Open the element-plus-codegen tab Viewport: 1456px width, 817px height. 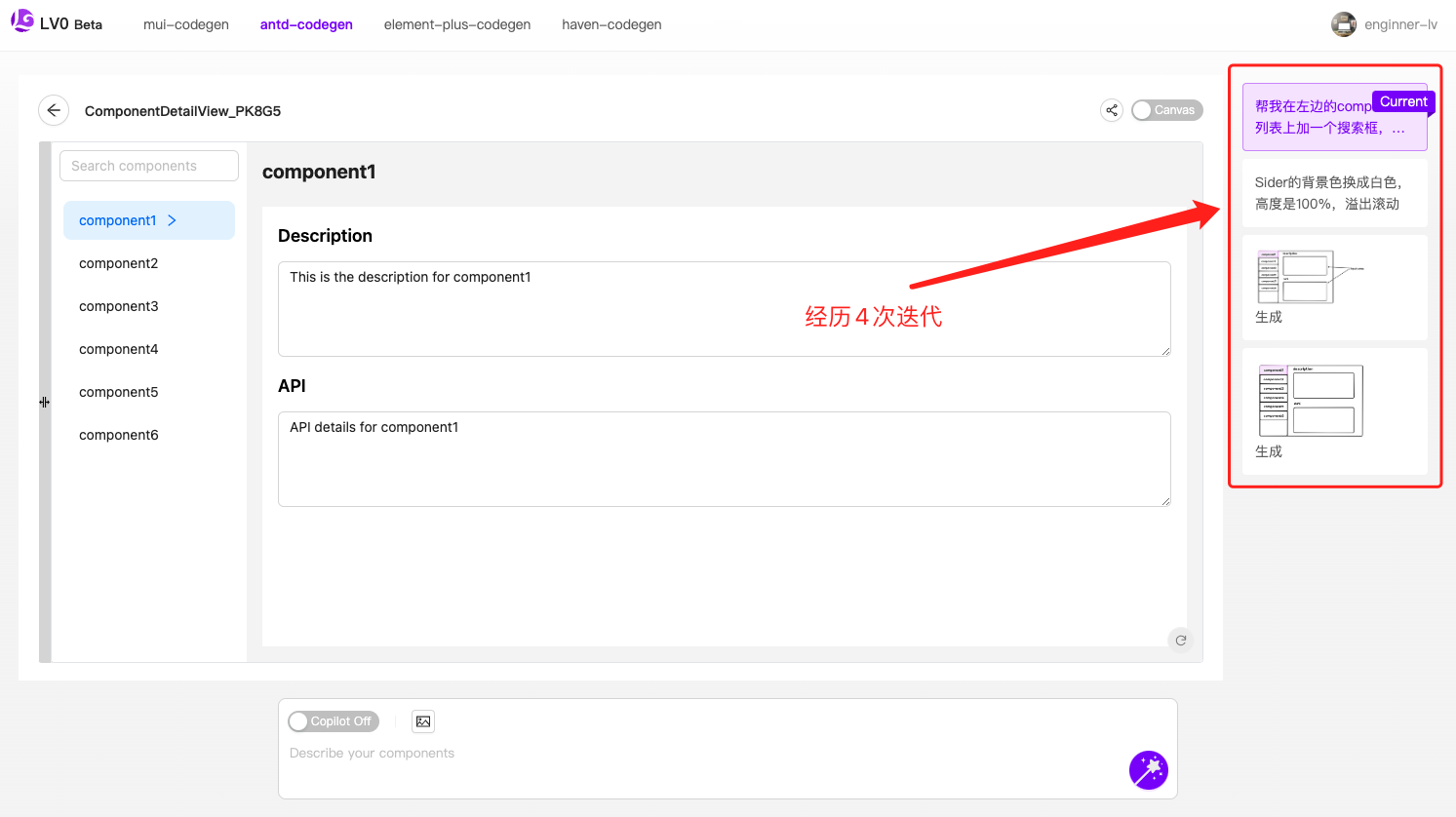click(456, 24)
